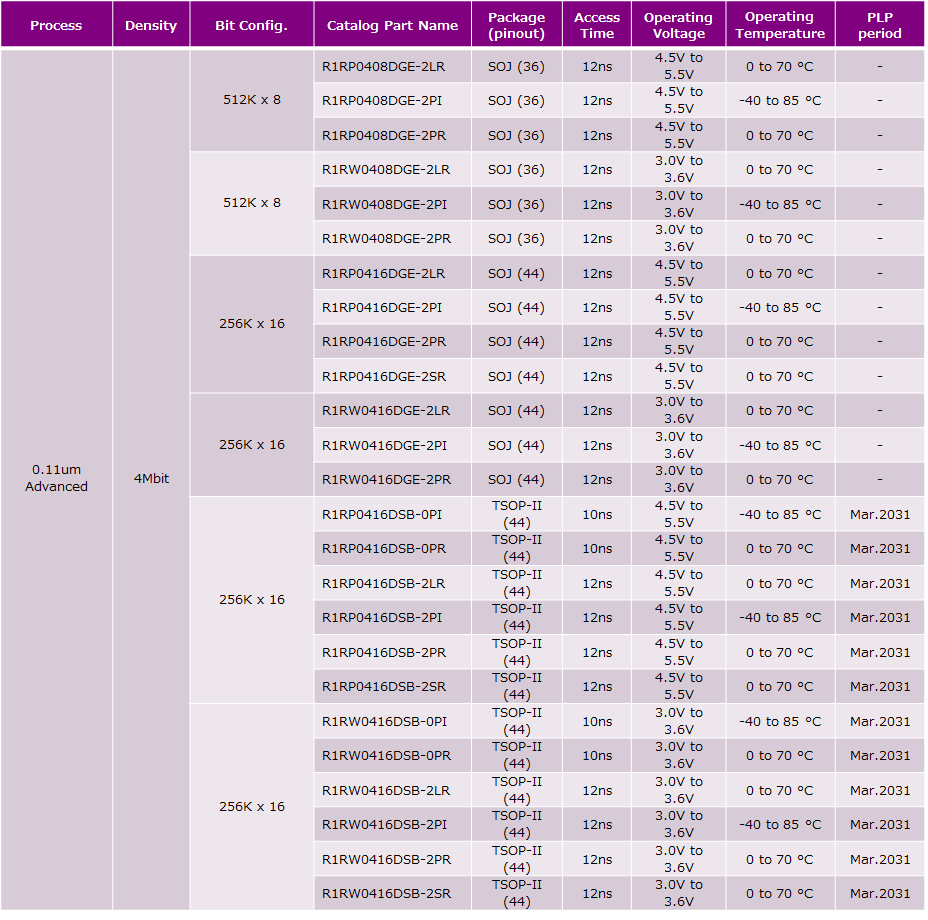Click voltage 3.0V to 3.6V of R1RW0416DGE-2PI
This screenshot has height=920, width=928.
coord(678,446)
